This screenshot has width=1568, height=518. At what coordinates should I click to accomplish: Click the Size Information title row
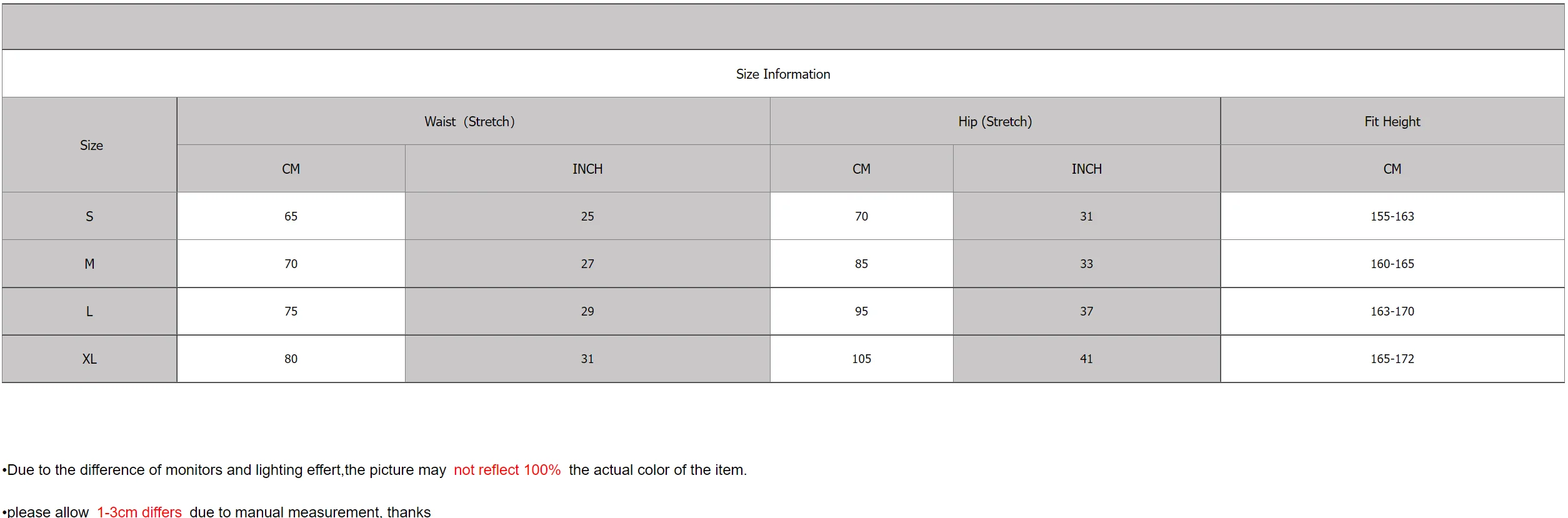pyautogui.click(x=782, y=74)
